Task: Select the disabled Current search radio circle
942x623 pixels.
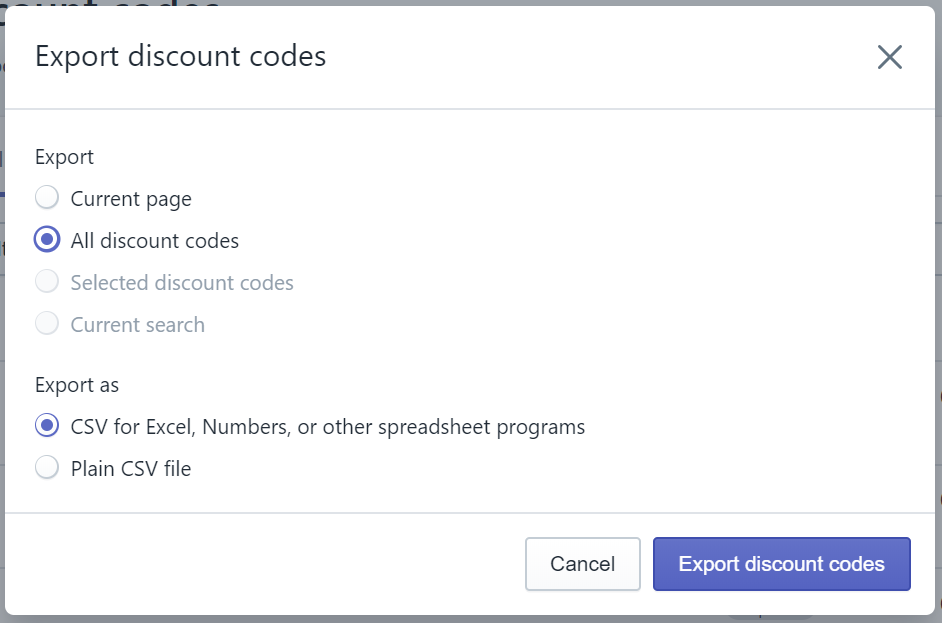Action: pos(47,324)
